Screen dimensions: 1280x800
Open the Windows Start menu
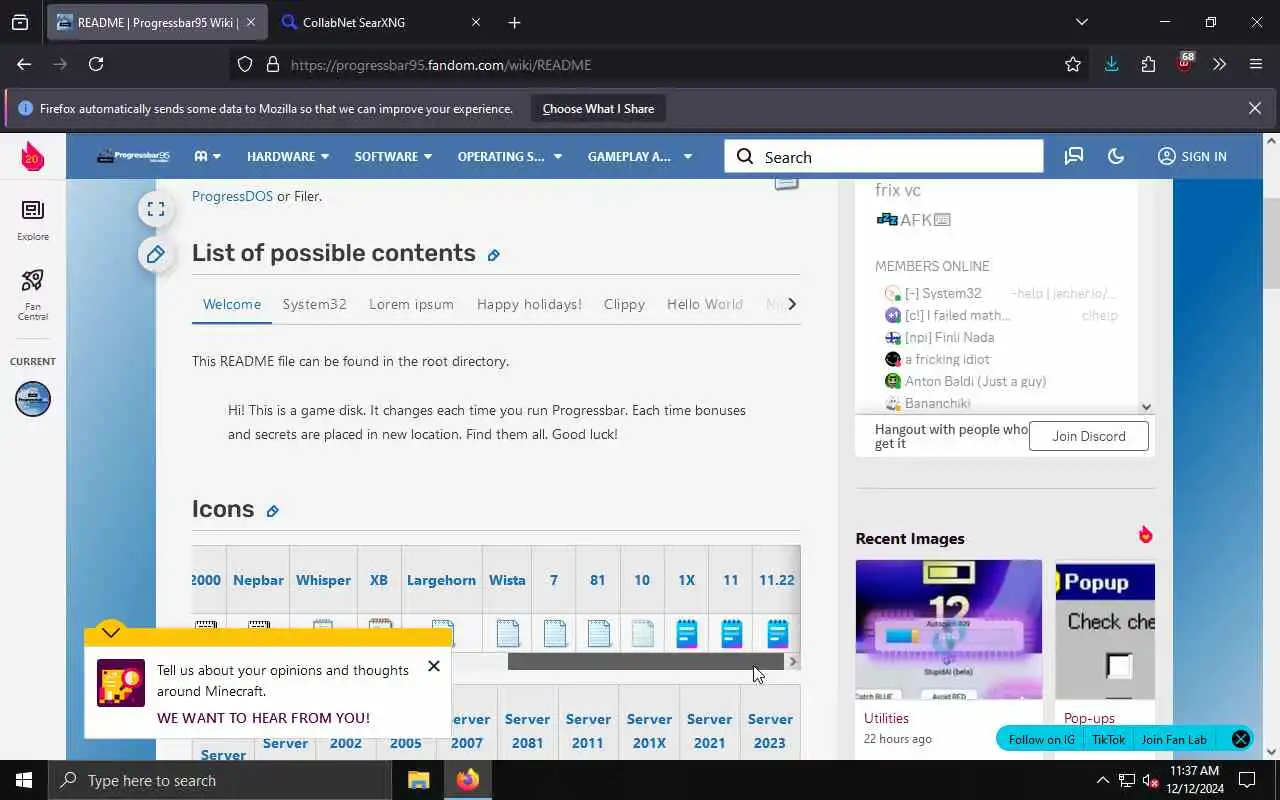point(24,780)
